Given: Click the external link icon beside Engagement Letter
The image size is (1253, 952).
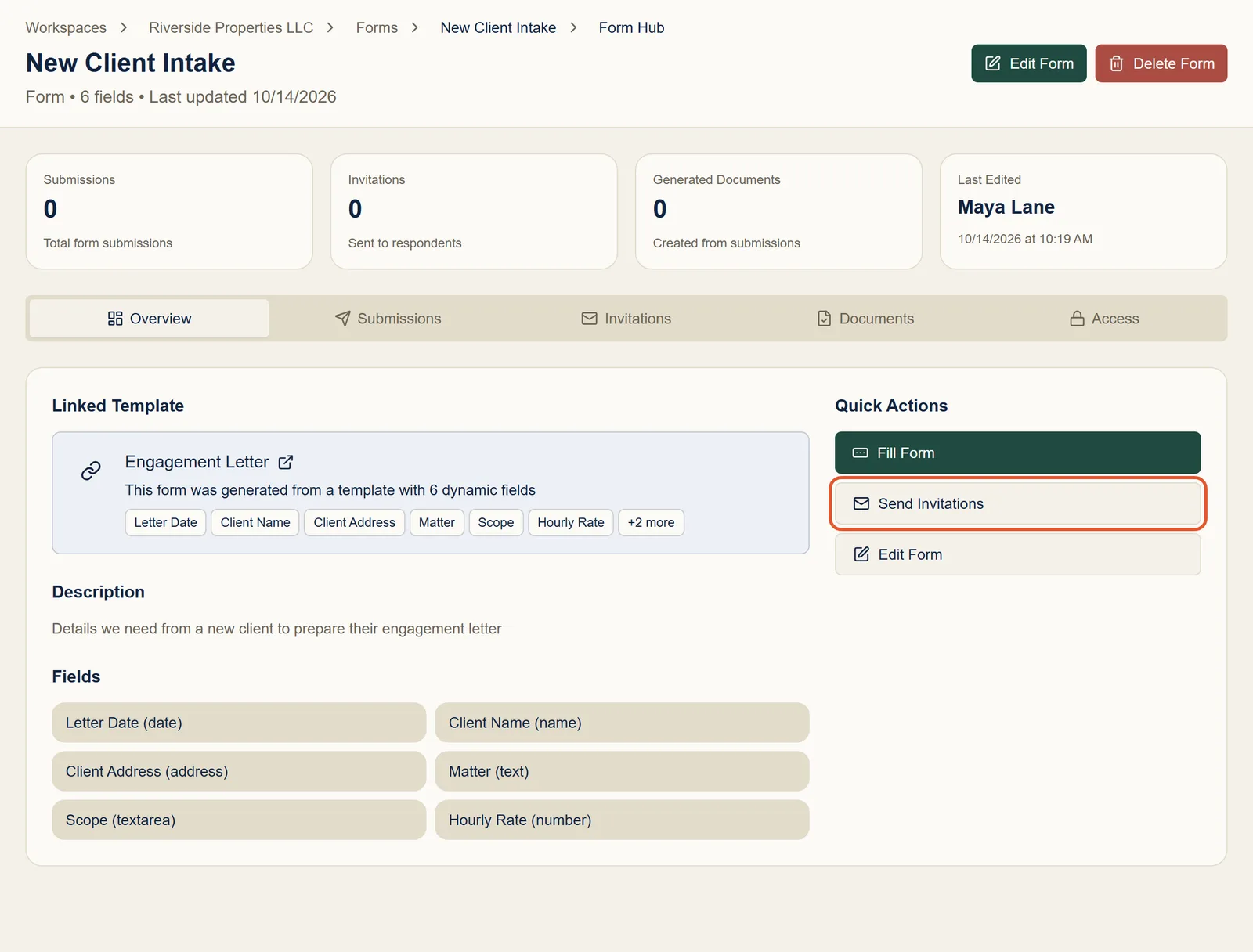Looking at the screenshot, I should 286,462.
